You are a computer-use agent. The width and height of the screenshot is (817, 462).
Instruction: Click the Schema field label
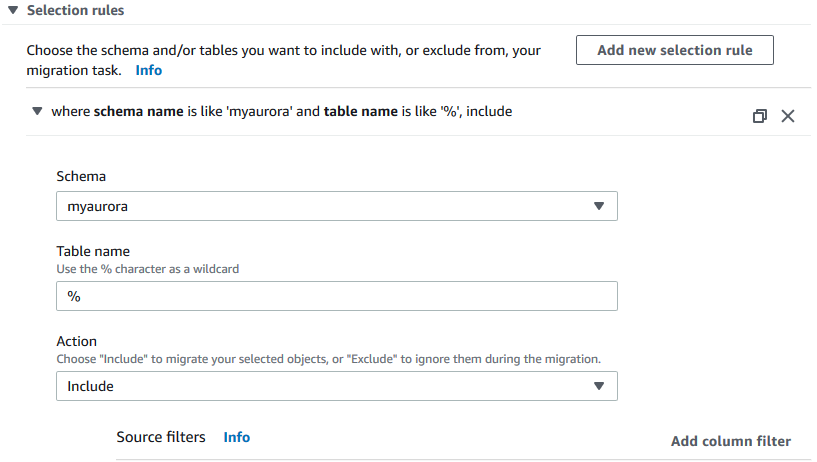pos(81,176)
